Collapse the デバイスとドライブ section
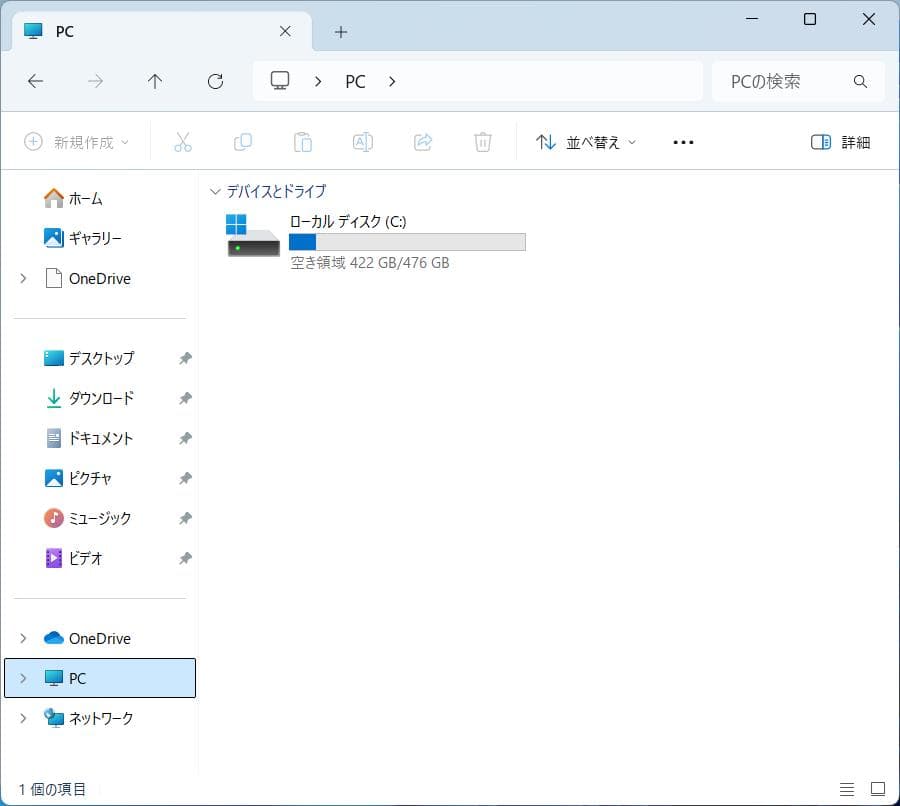Viewport: 900px width, 806px height. [215, 191]
